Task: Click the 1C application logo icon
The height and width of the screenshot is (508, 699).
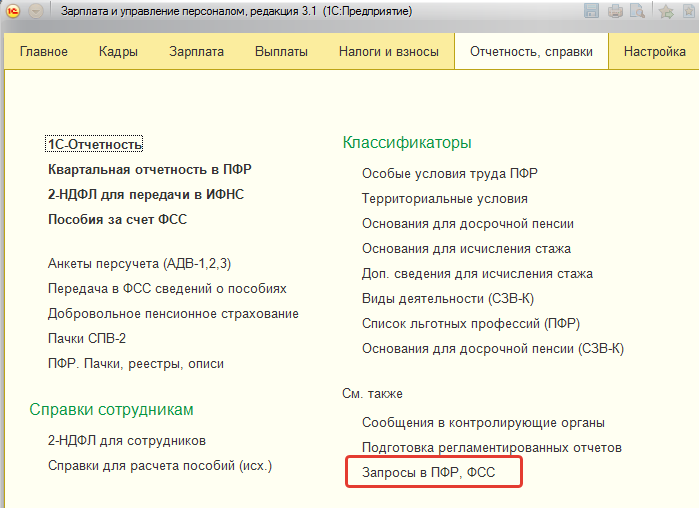Action: pos(12,11)
